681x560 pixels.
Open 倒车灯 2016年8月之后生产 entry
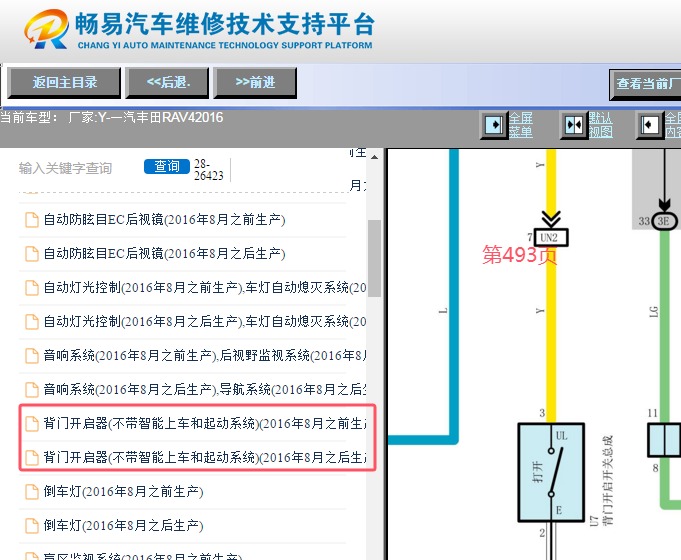[123, 525]
